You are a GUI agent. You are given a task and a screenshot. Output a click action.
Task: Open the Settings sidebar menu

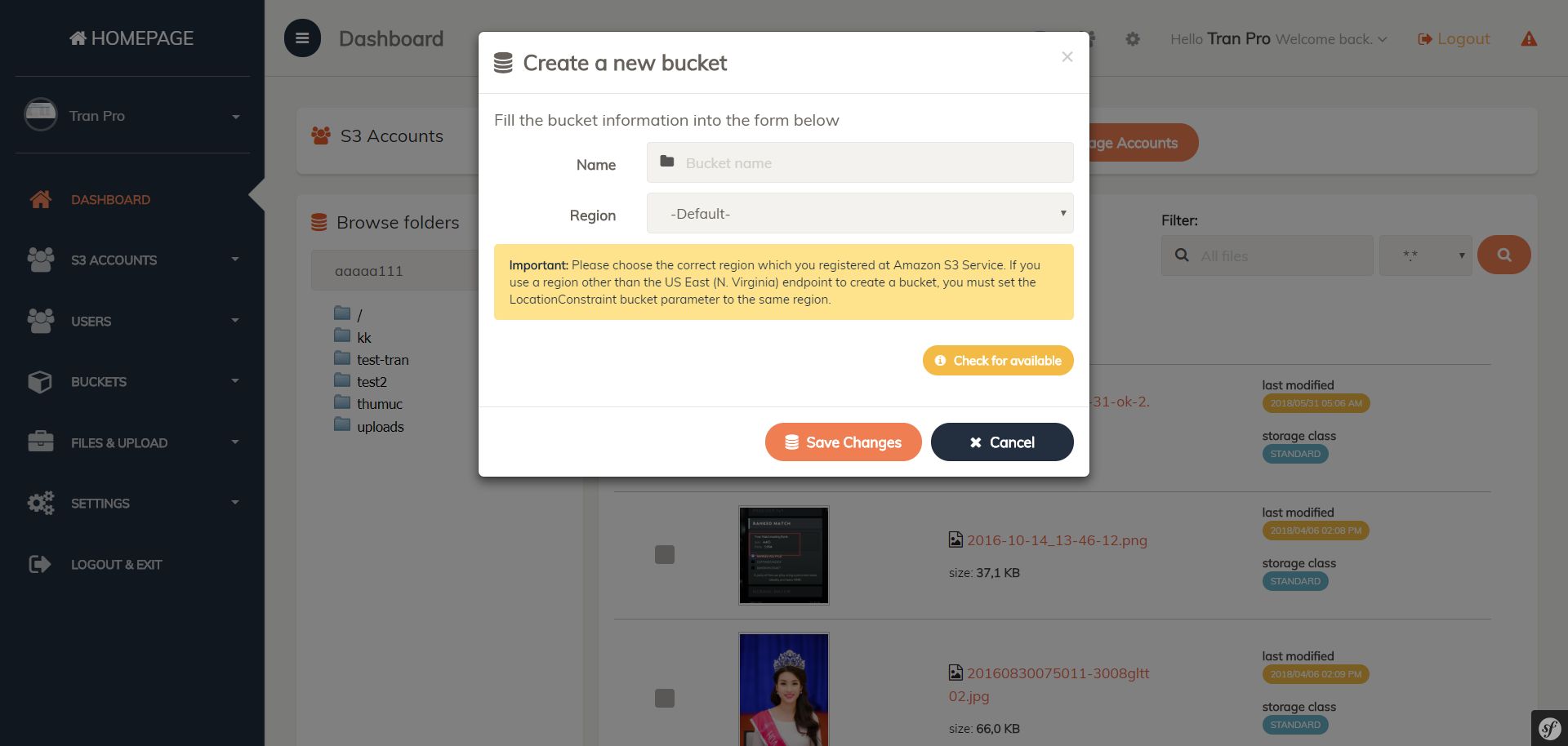coord(132,504)
